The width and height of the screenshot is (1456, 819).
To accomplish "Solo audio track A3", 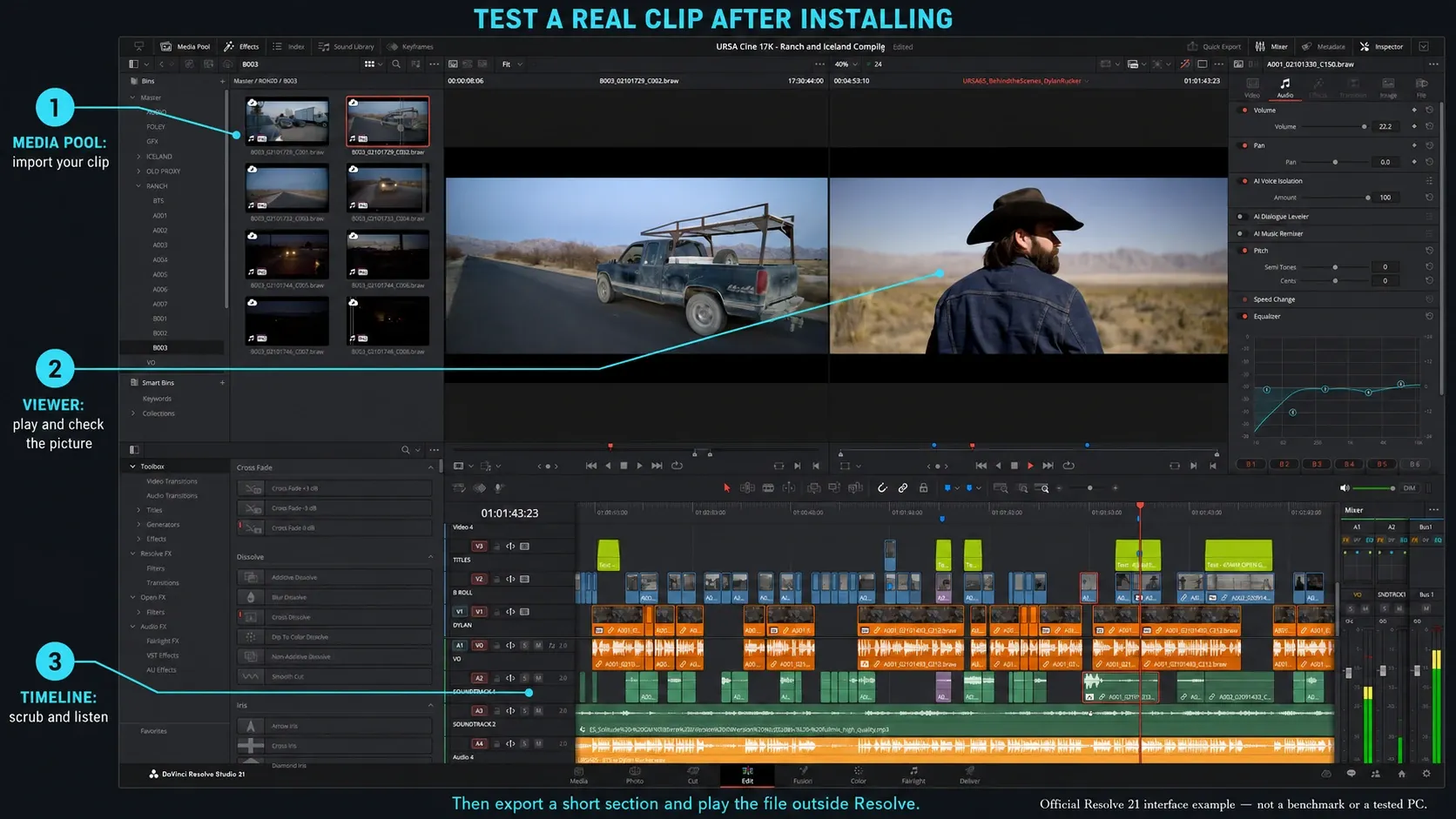I will pos(524,711).
